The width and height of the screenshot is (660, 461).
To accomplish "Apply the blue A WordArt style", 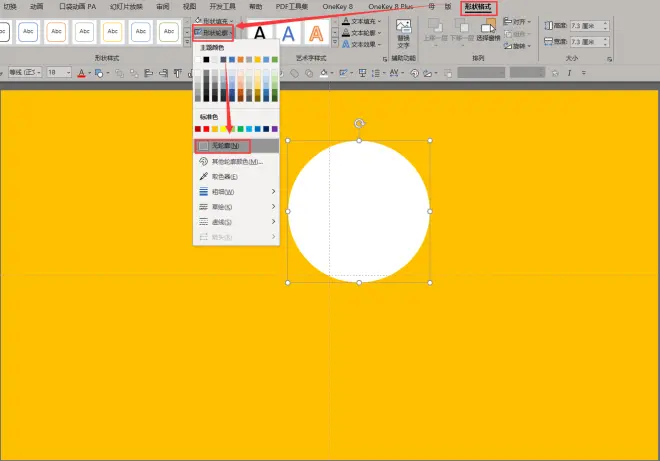I will 288,33.
